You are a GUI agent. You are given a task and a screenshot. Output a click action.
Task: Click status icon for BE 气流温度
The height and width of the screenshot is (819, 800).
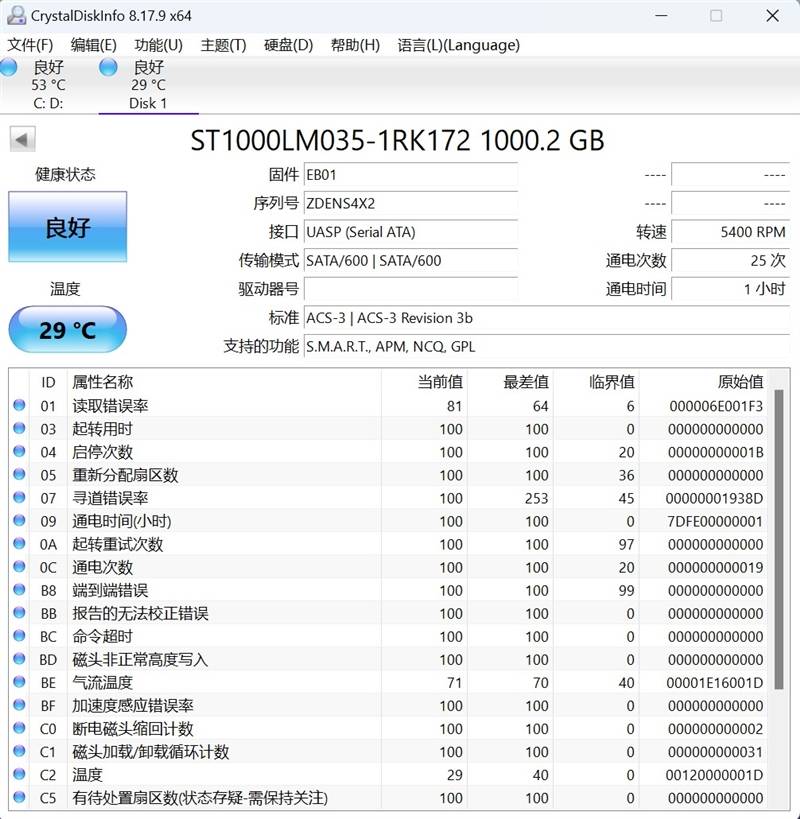(x=19, y=682)
